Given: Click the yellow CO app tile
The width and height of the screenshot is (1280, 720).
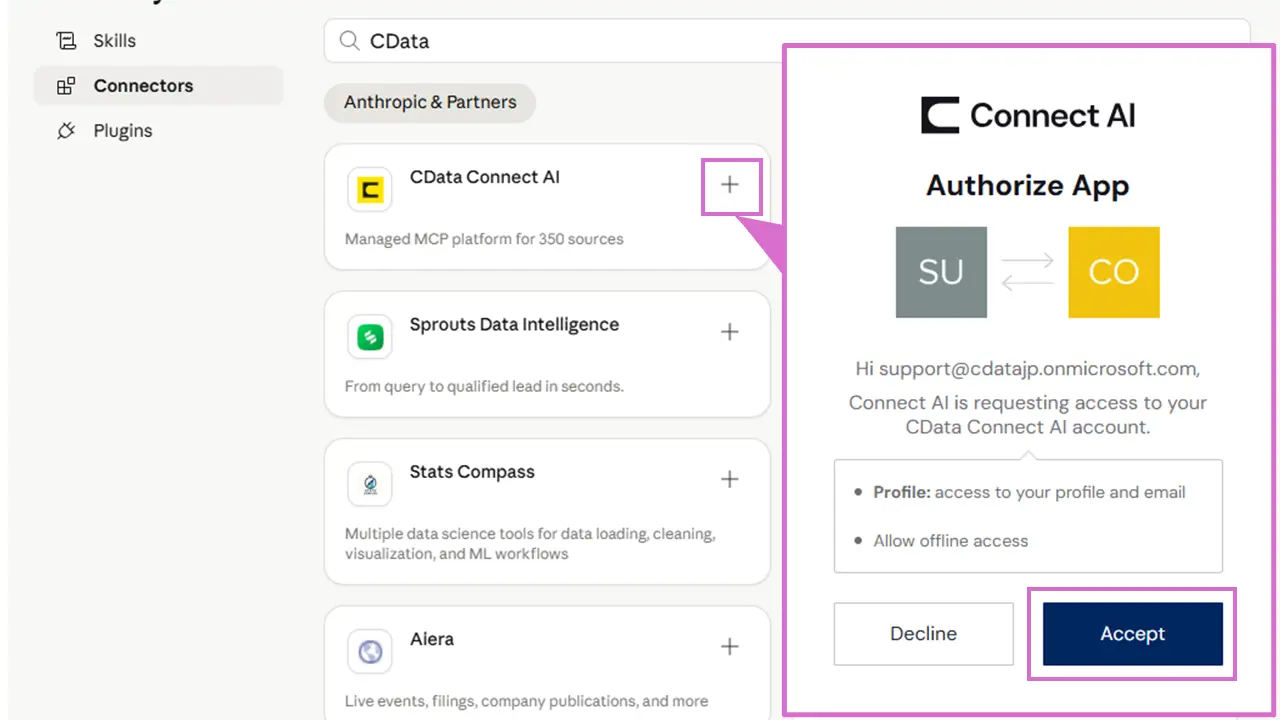Looking at the screenshot, I should tap(1113, 272).
